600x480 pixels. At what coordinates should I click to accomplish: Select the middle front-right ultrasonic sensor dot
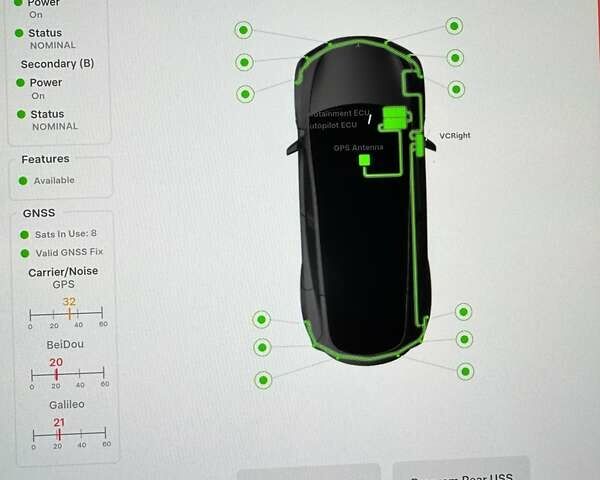tap(455, 58)
